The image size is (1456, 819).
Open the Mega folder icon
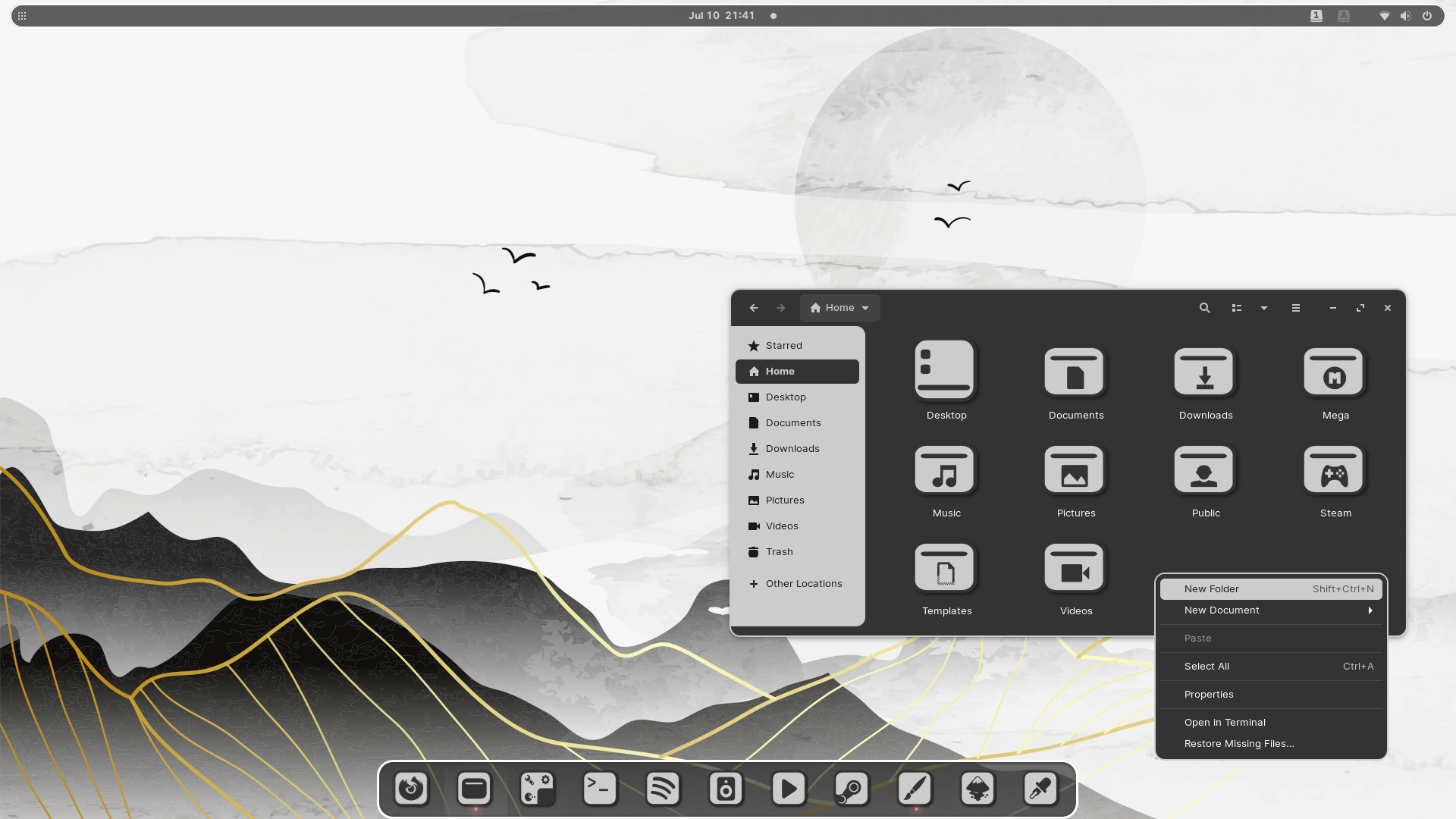(1334, 372)
